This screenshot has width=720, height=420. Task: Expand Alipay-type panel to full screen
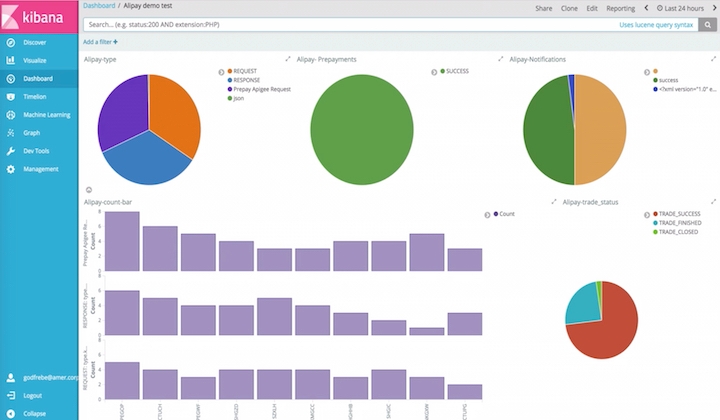(x=288, y=59)
